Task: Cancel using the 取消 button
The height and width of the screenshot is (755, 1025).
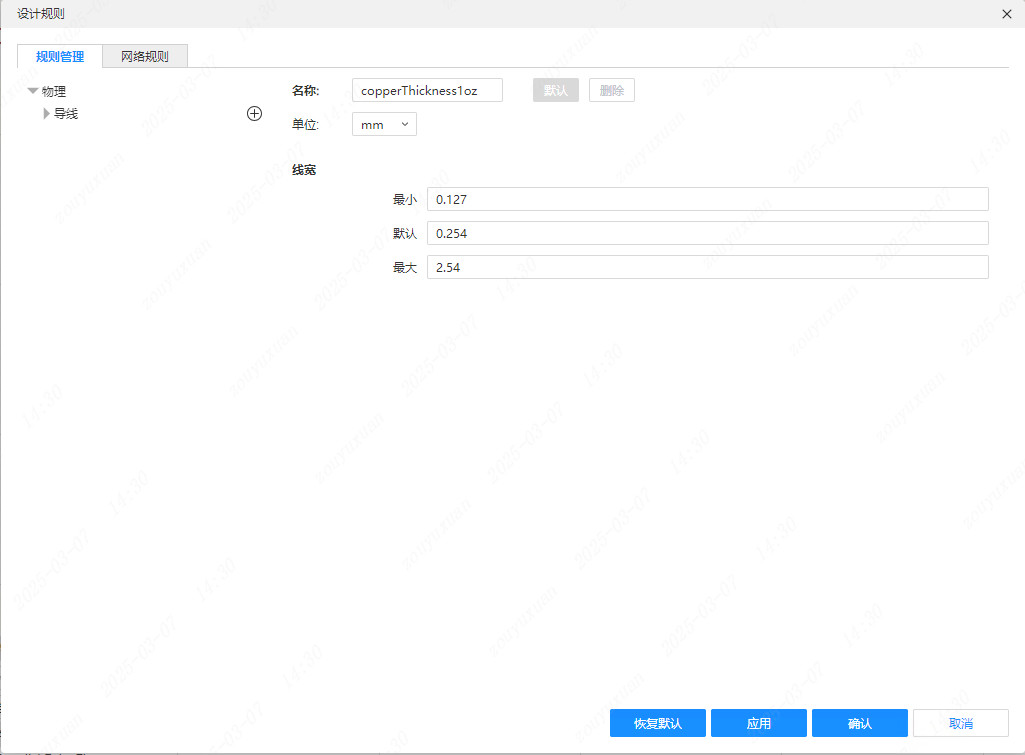Action: tap(960, 723)
